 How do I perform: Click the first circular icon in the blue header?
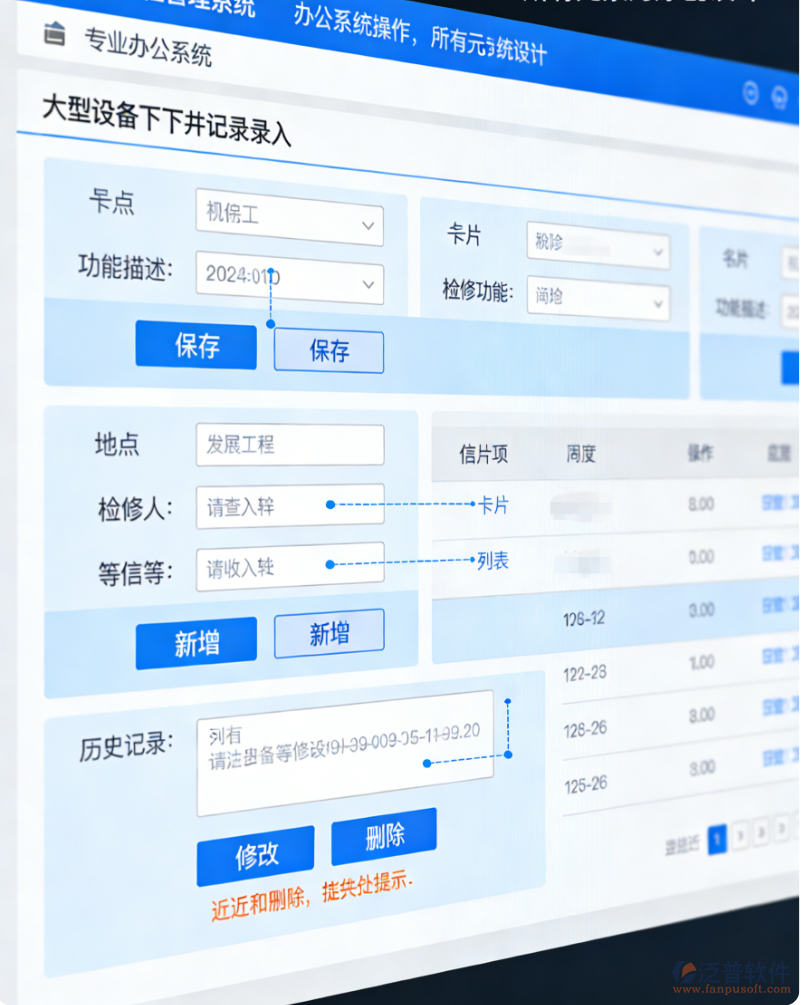click(x=750, y=93)
